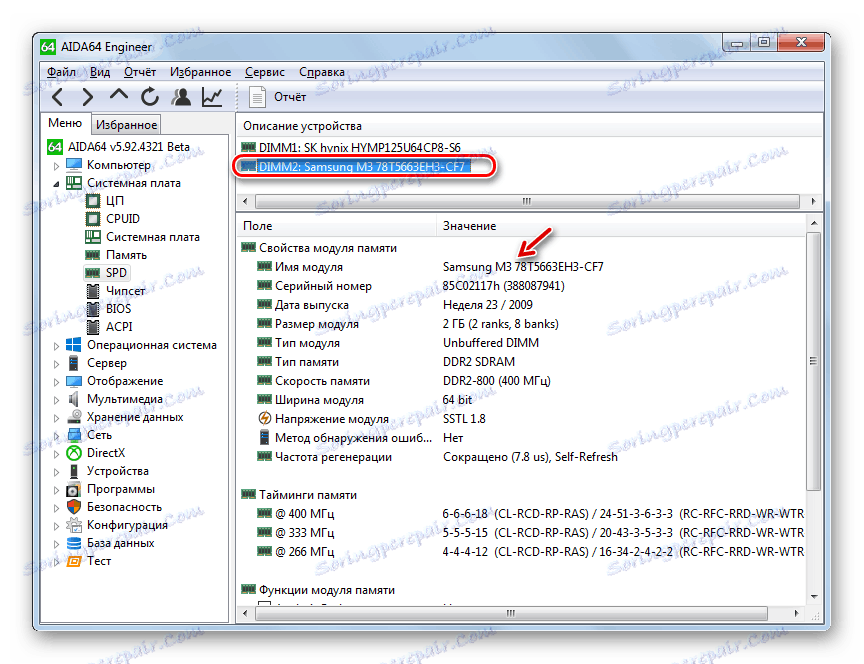Expand the Безопасность tree node
Viewport: 864px width, 664px height.
(x=56, y=508)
